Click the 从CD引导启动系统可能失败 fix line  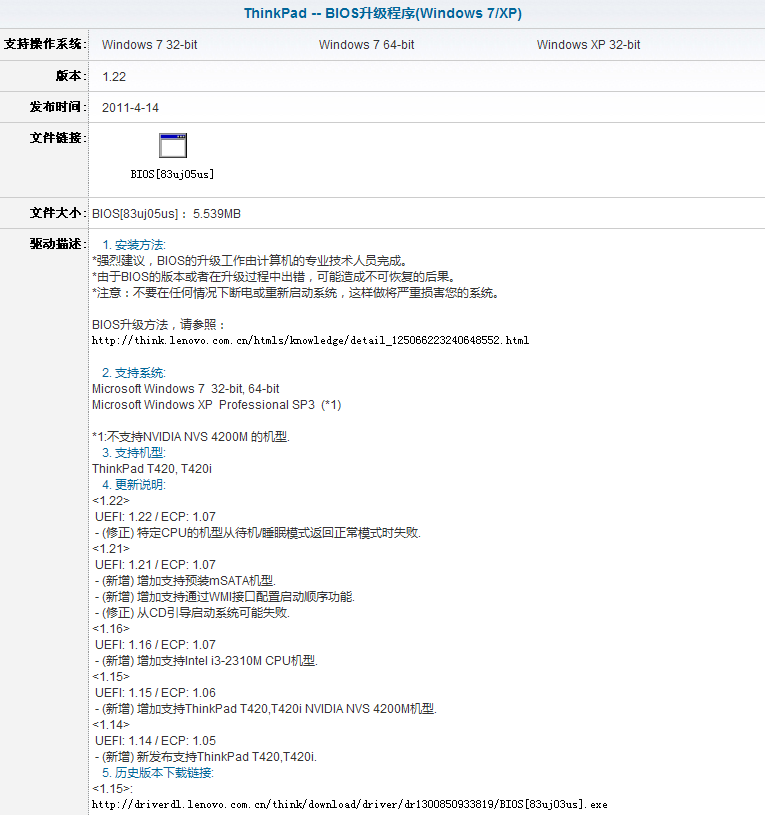(x=192, y=613)
